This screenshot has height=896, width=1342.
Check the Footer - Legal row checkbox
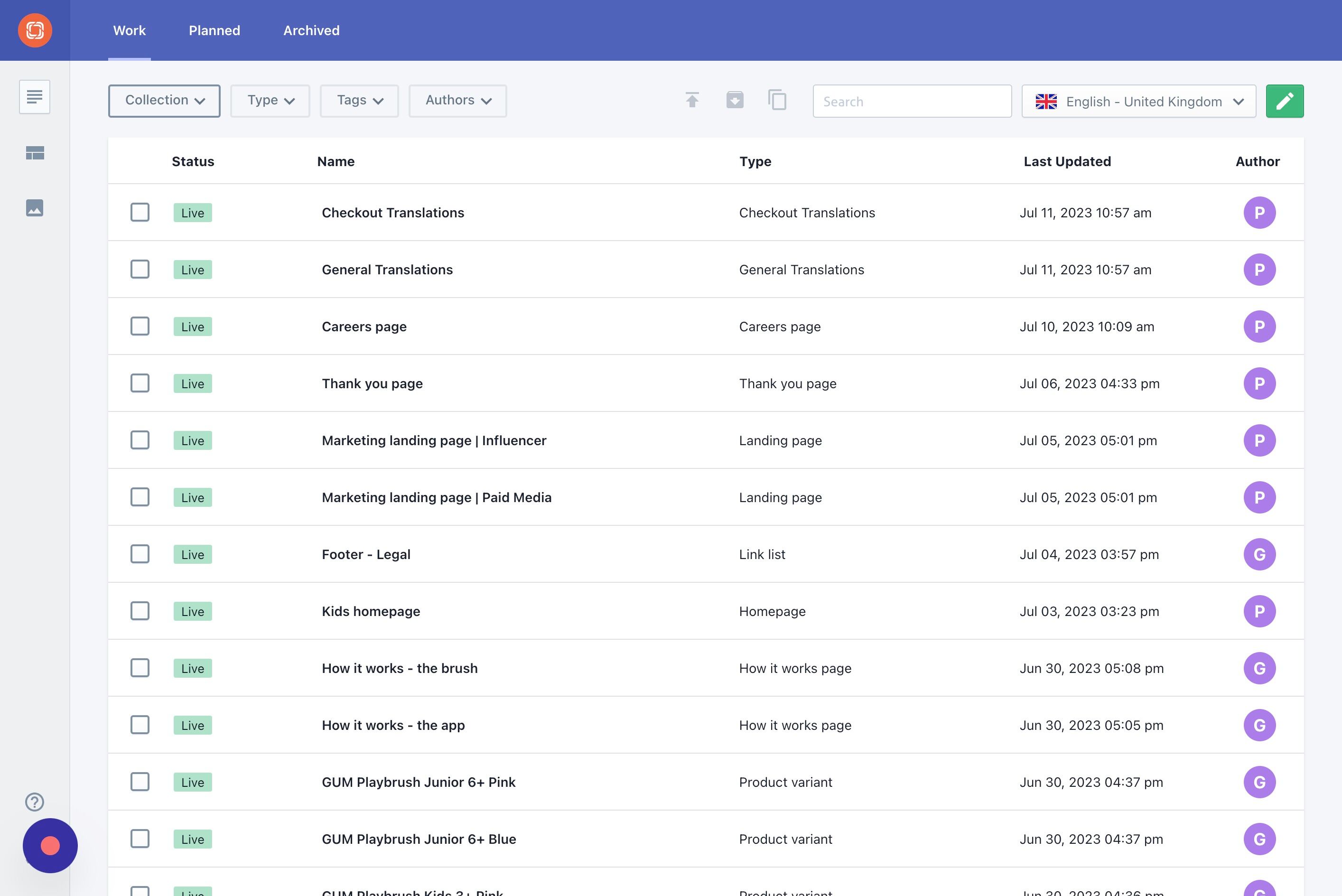point(140,554)
